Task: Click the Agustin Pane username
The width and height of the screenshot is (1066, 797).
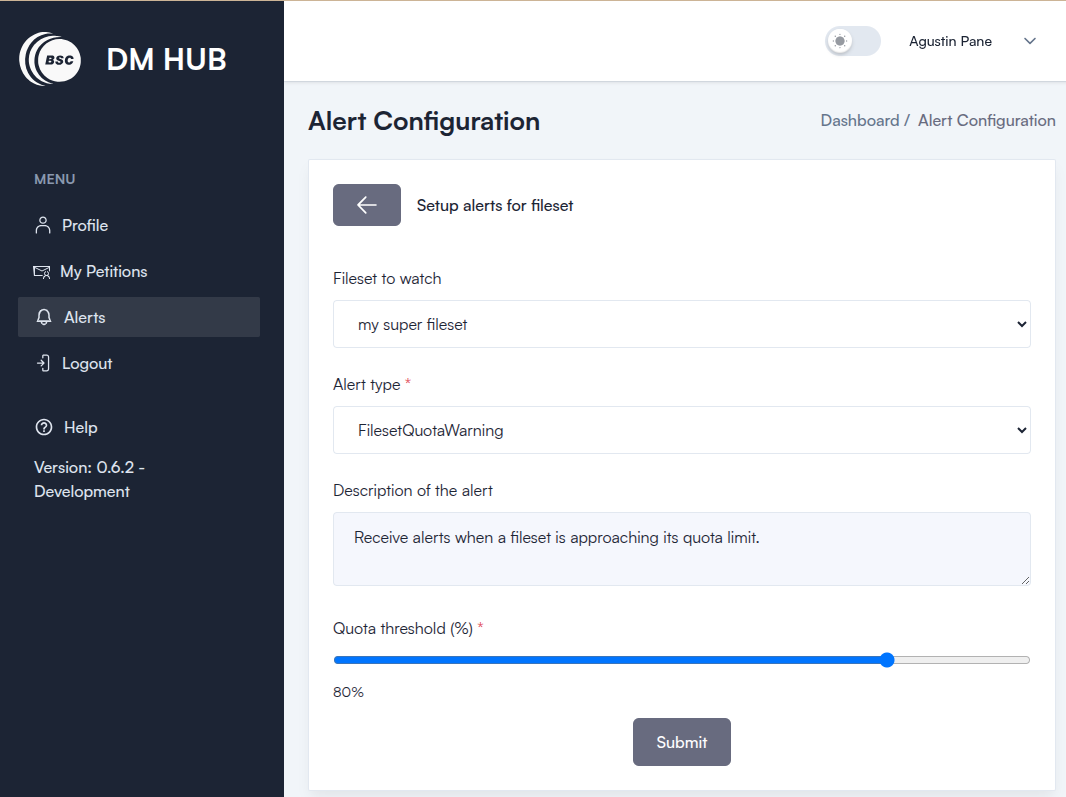Action: click(x=950, y=41)
